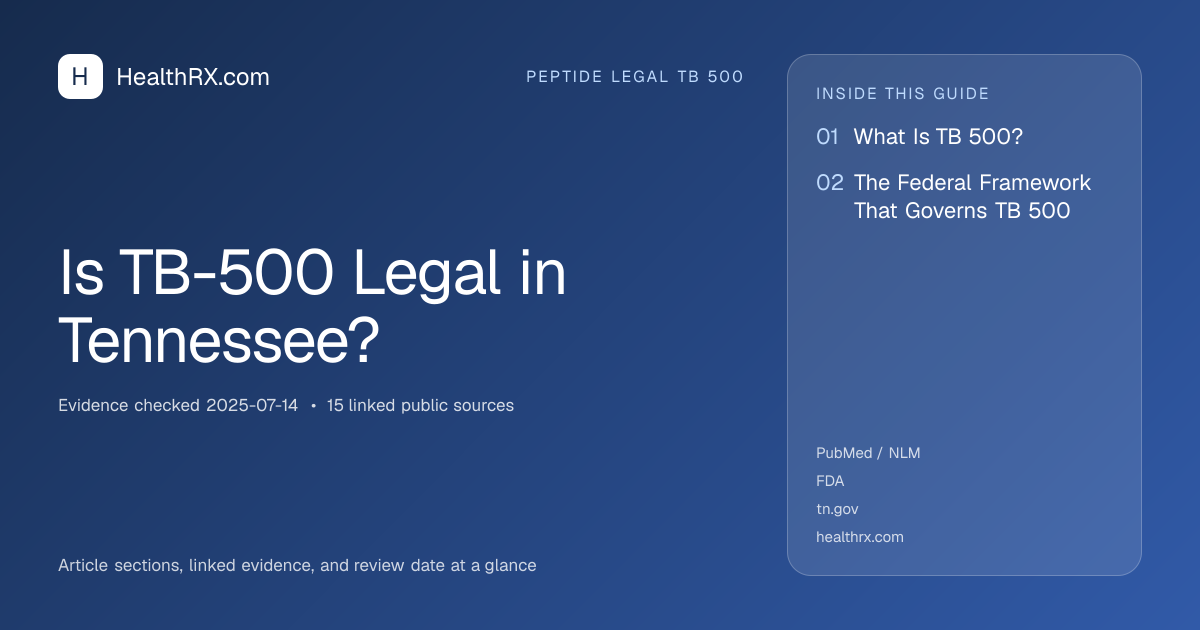Image resolution: width=1200 pixels, height=630 pixels.
Task: Click the 'INSIDE THIS GUIDE' heading
Action: pyautogui.click(x=903, y=94)
